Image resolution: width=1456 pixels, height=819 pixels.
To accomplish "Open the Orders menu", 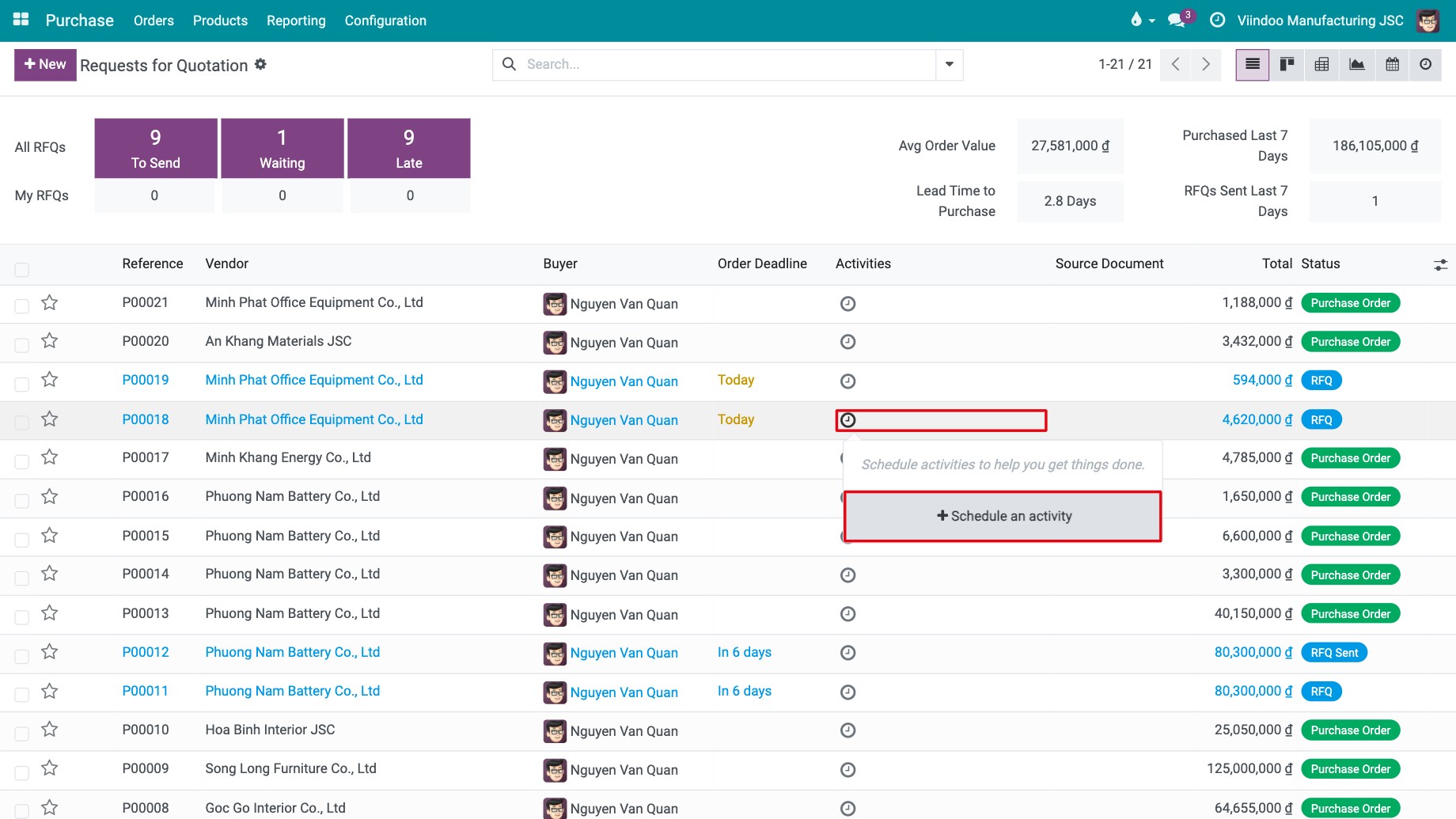I will tap(154, 21).
